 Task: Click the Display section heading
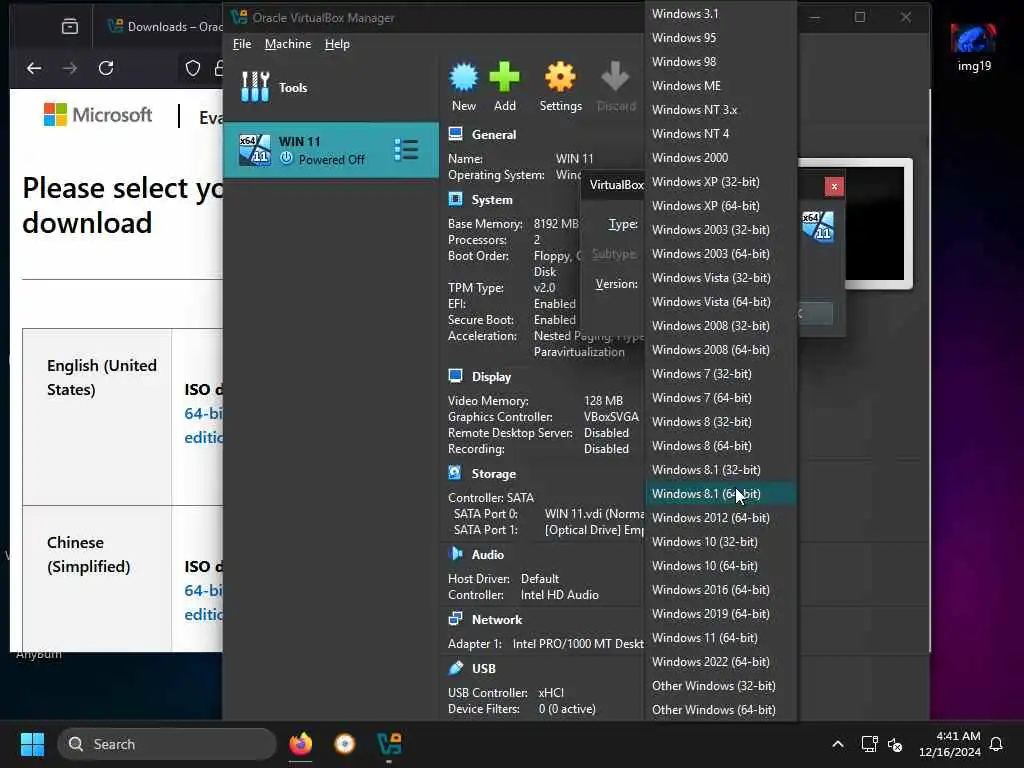click(491, 377)
